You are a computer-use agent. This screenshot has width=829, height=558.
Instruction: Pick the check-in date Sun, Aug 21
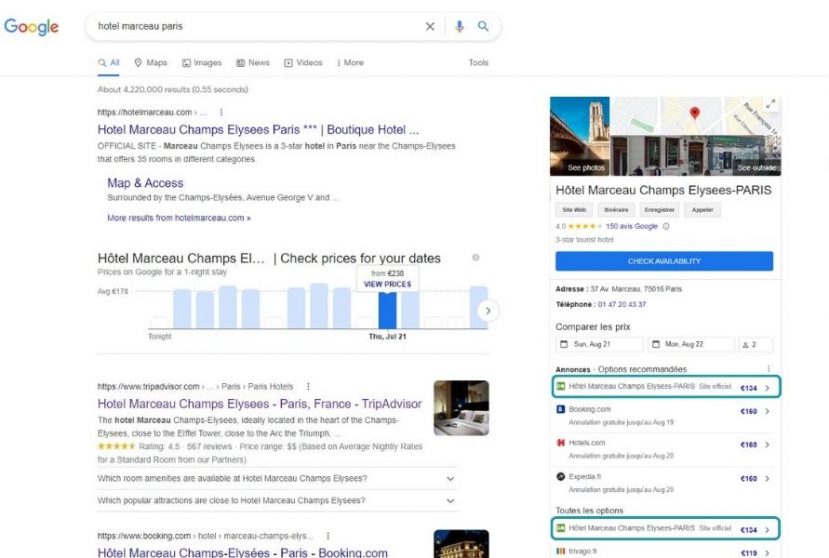coord(600,344)
